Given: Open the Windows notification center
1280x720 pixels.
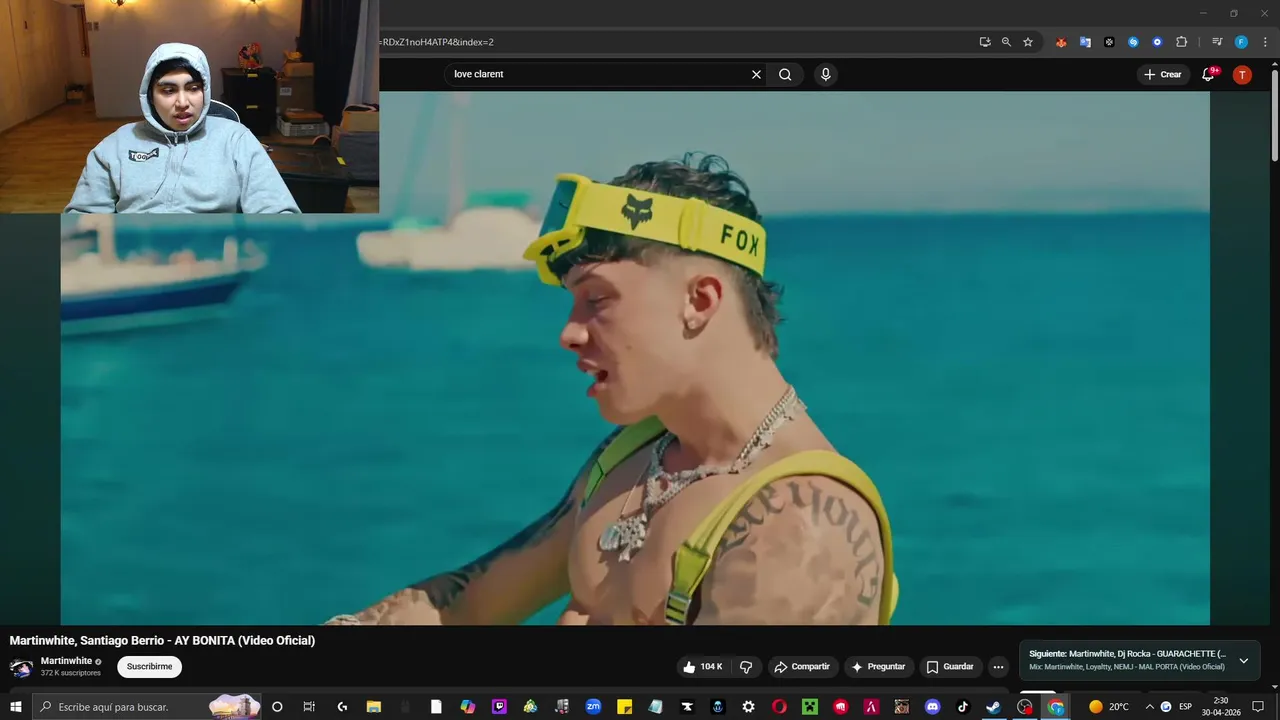Looking at the screenshot, I should point(1258,707).
